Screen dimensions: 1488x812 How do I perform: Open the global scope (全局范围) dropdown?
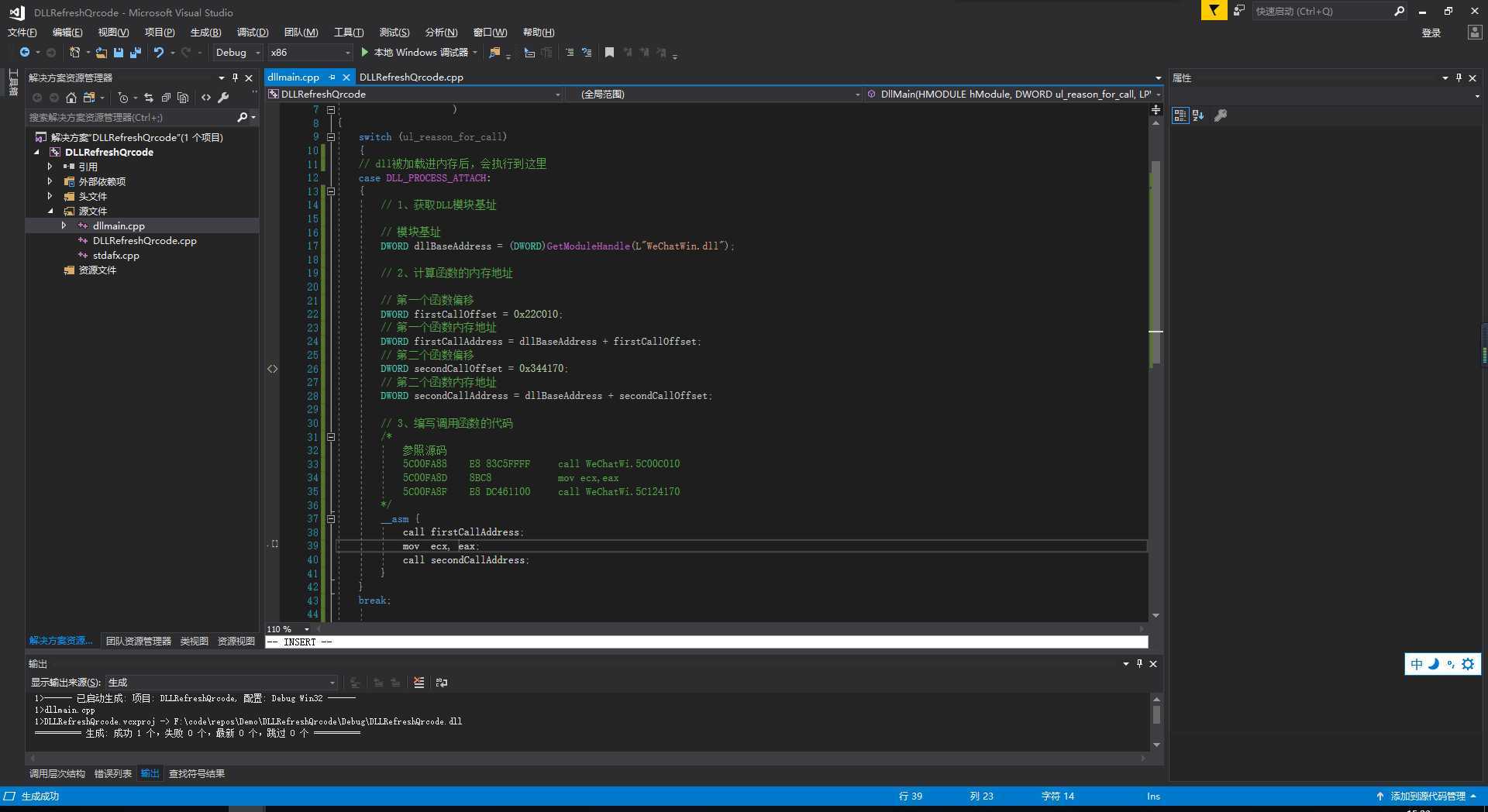(x=714, y=95)
